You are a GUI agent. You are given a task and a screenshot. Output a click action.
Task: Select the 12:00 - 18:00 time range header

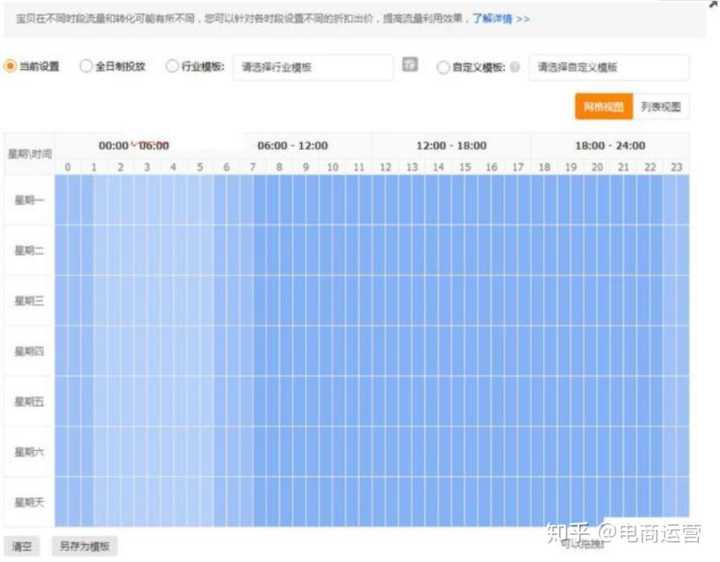click(451, 145)
